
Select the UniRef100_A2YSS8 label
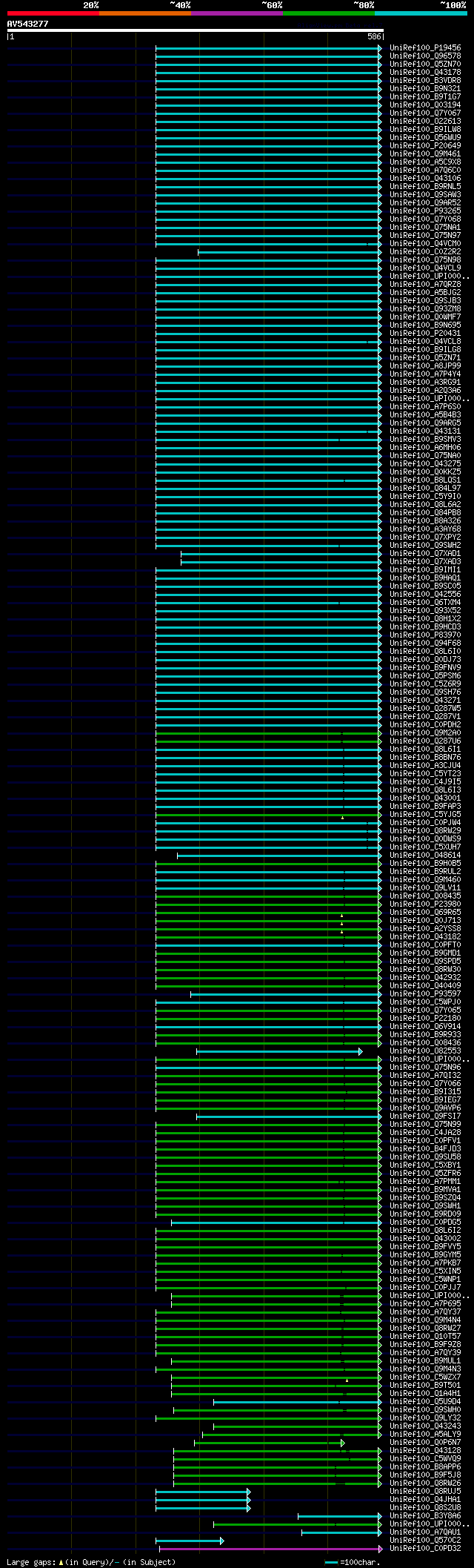pos(425,928)
